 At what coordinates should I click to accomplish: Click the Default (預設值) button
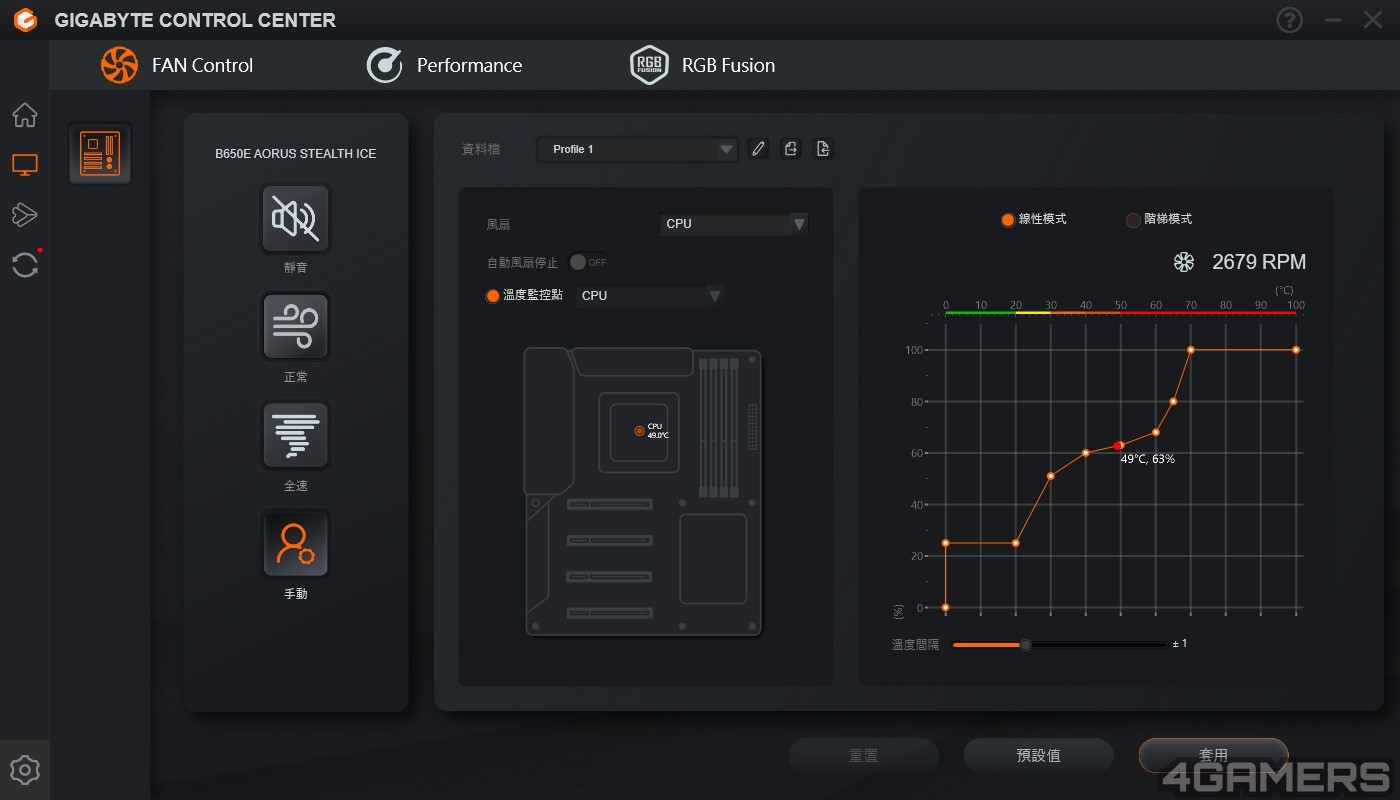pos(1039,756)
